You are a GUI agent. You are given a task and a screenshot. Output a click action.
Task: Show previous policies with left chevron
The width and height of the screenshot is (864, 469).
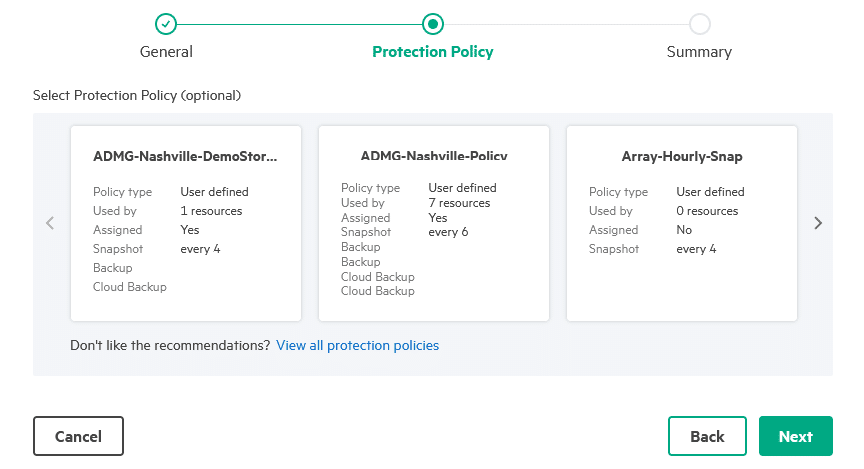click(x=50, y=223)
